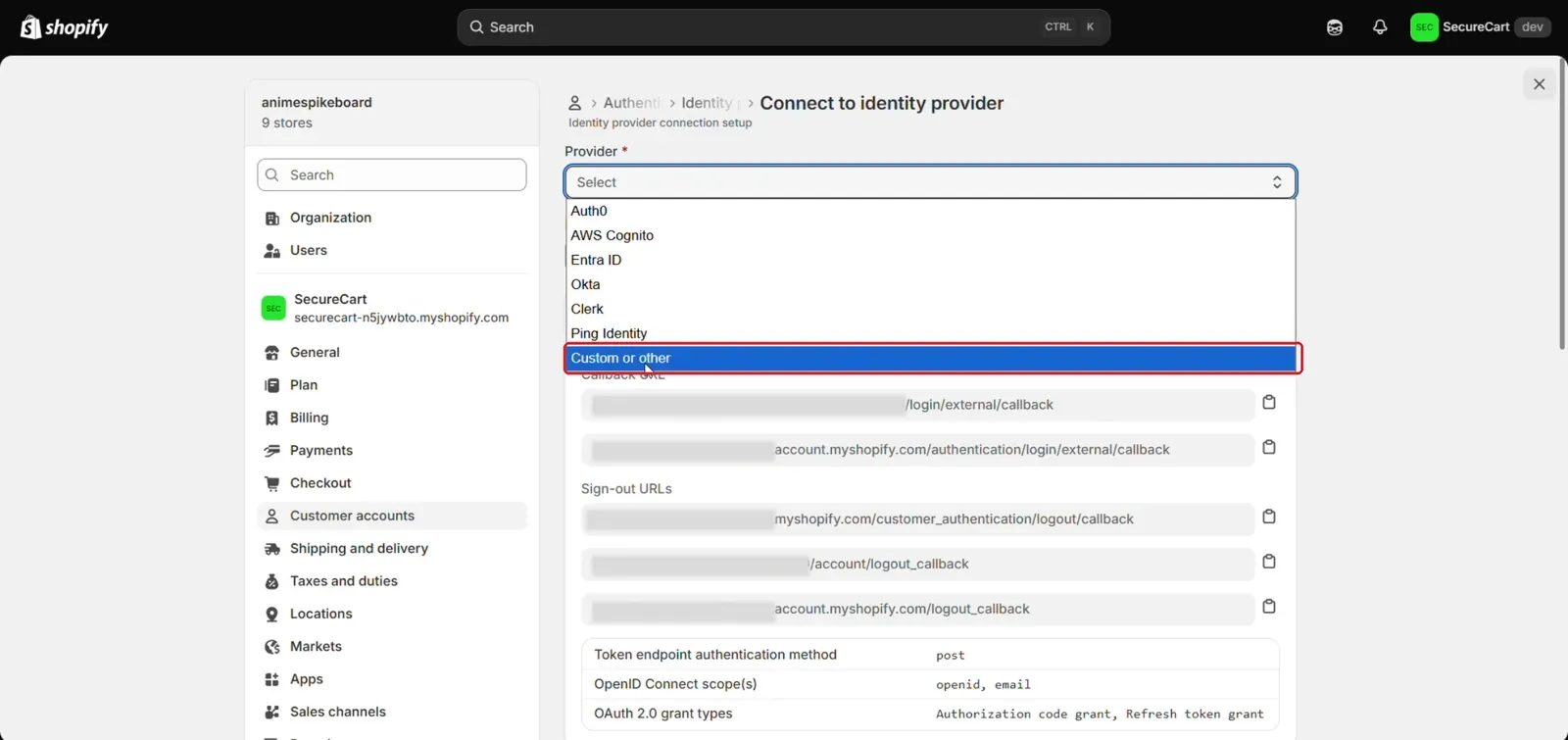Open Sales channels settings
This screenshot has height=740, width=1568.
tap(392, 712)
